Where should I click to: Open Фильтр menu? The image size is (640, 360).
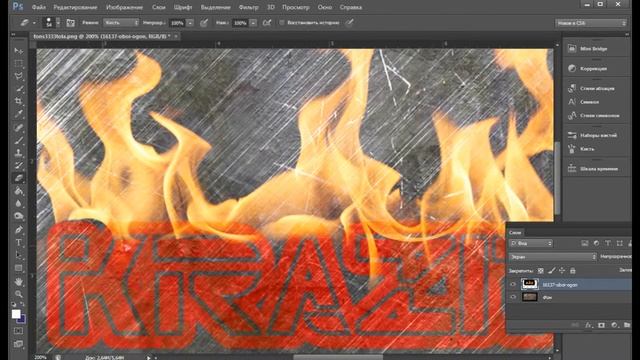point(248,7)
